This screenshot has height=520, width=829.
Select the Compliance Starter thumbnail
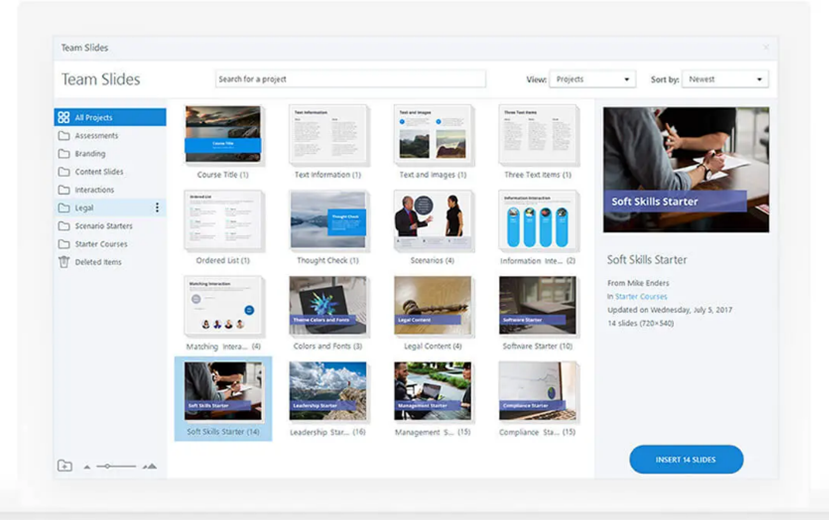coord(538,391)
